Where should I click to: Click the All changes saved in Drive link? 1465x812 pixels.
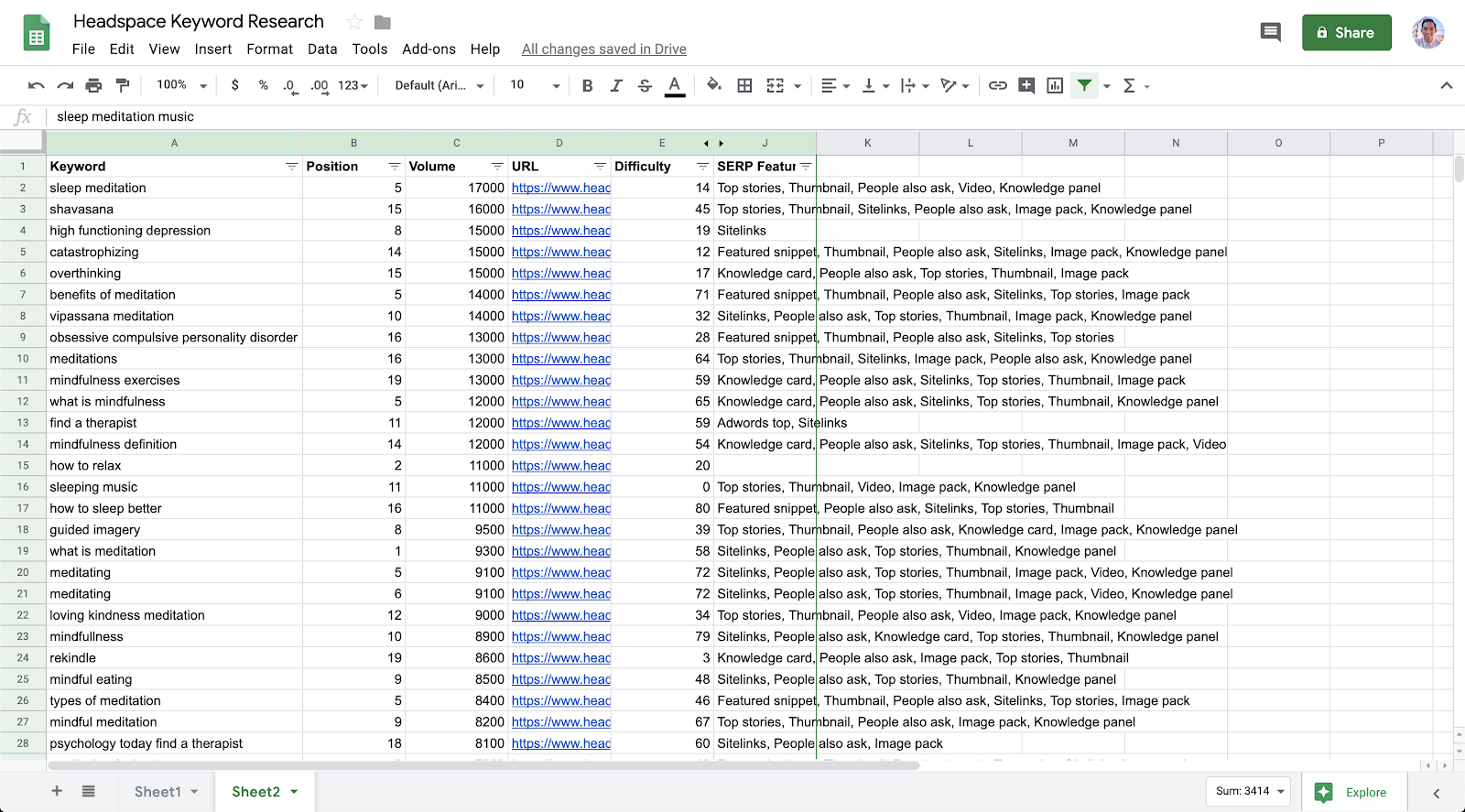pos(604,49)
